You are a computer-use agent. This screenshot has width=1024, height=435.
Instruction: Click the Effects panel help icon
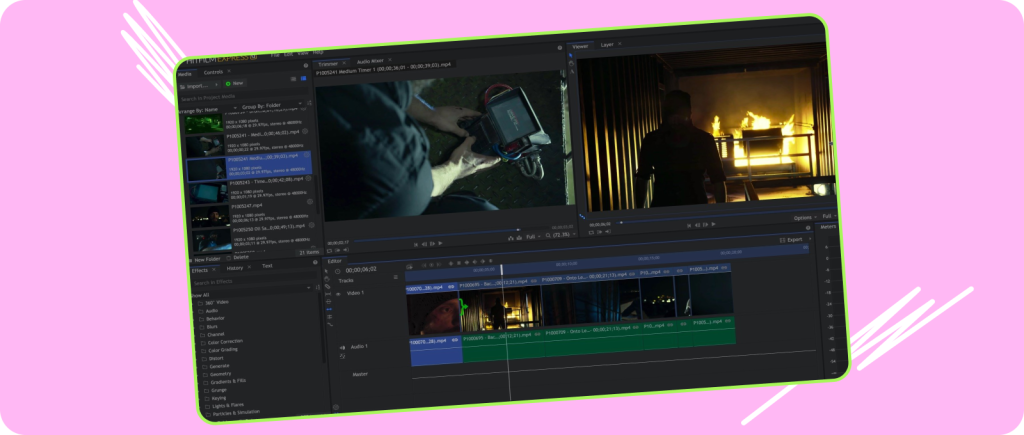pos(315,263)
